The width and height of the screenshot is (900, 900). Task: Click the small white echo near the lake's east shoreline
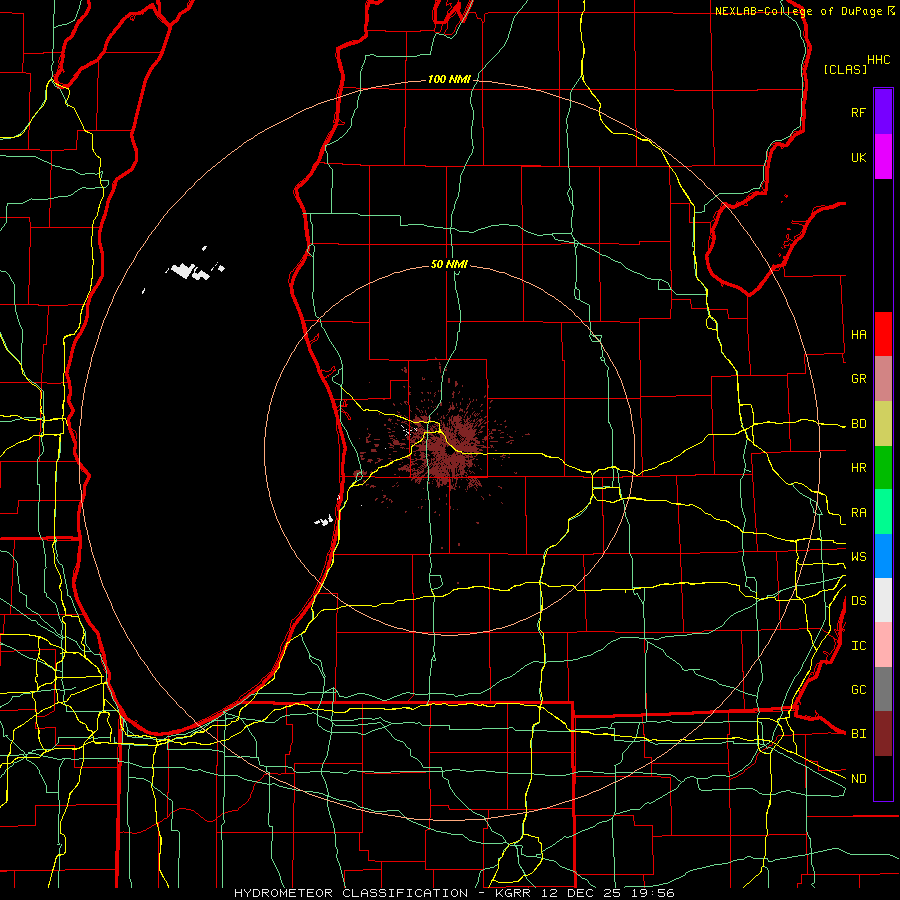click(x=324, y=521)
